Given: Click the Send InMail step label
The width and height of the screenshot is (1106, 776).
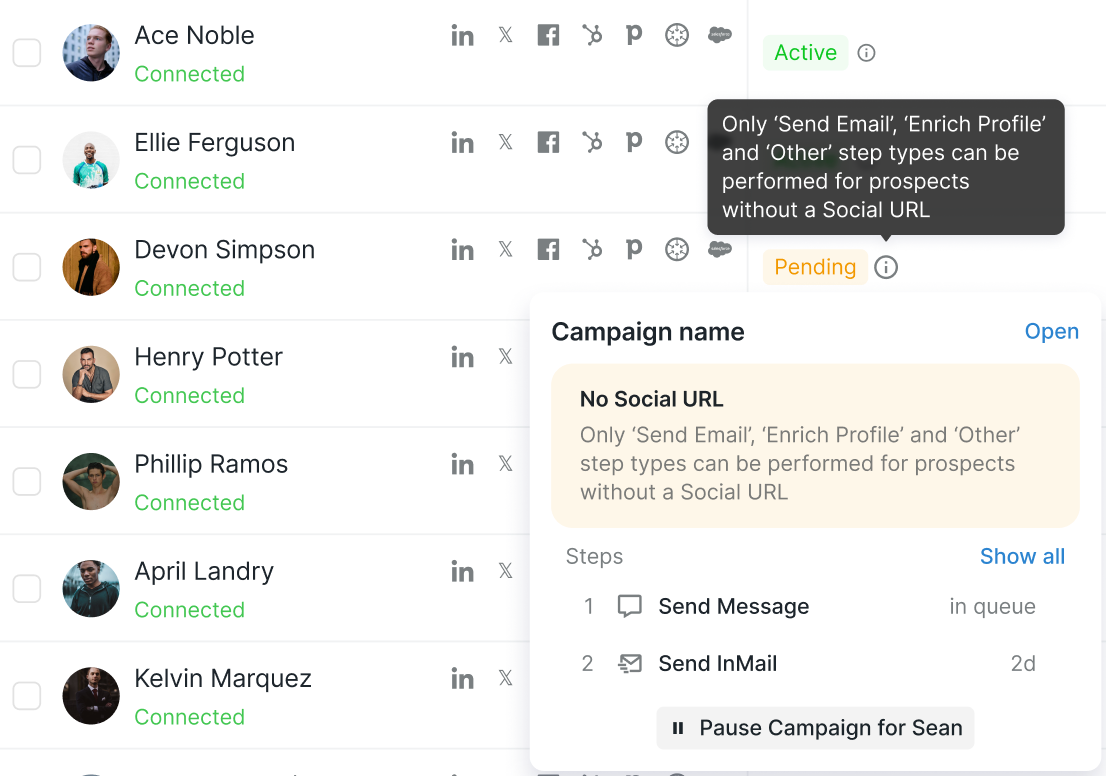Looking at the screenshot, I should point(717,664).
